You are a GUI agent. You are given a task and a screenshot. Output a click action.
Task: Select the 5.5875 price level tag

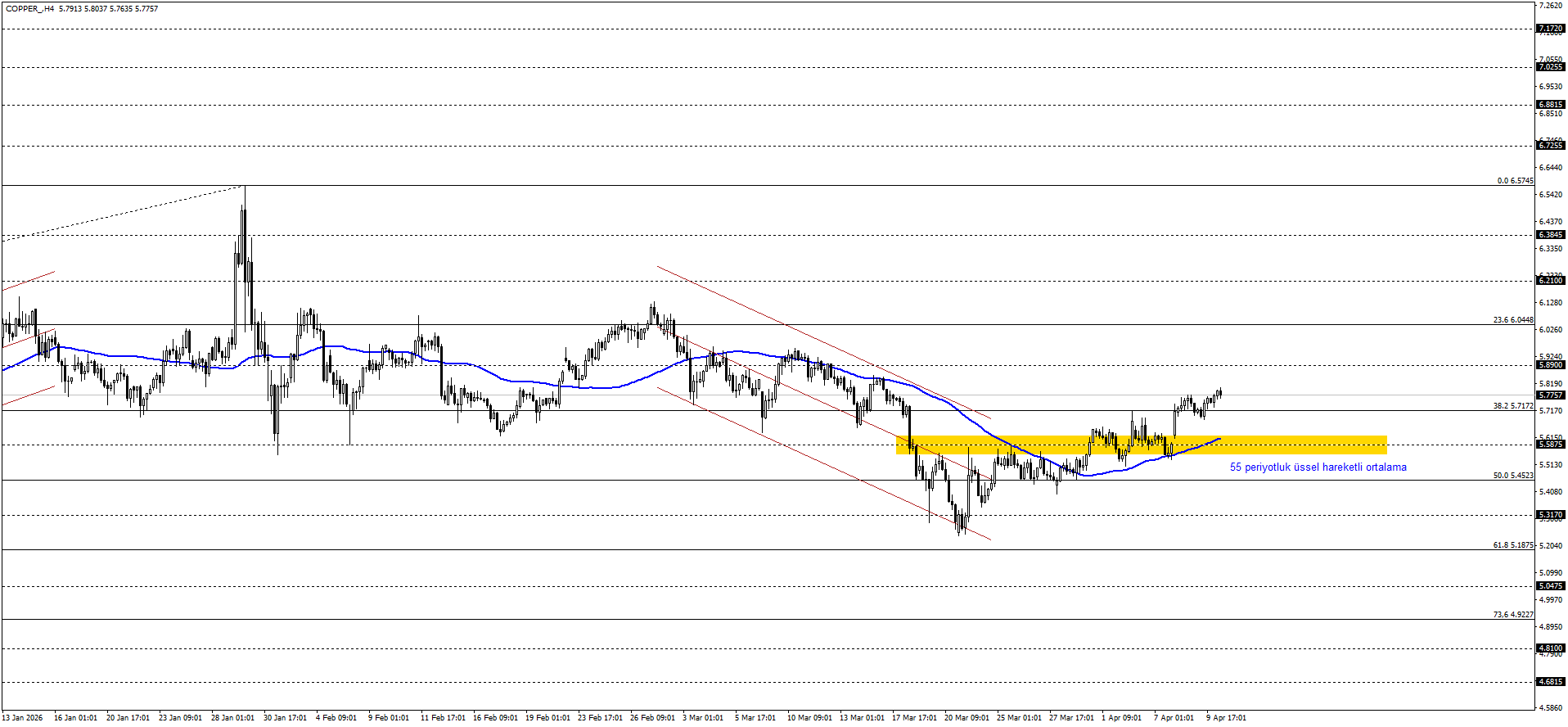(x=1550, y=445)
